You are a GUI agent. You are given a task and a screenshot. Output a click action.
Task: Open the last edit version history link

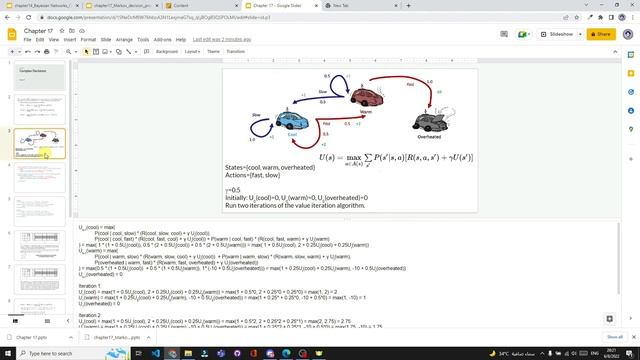coord(222,40)
